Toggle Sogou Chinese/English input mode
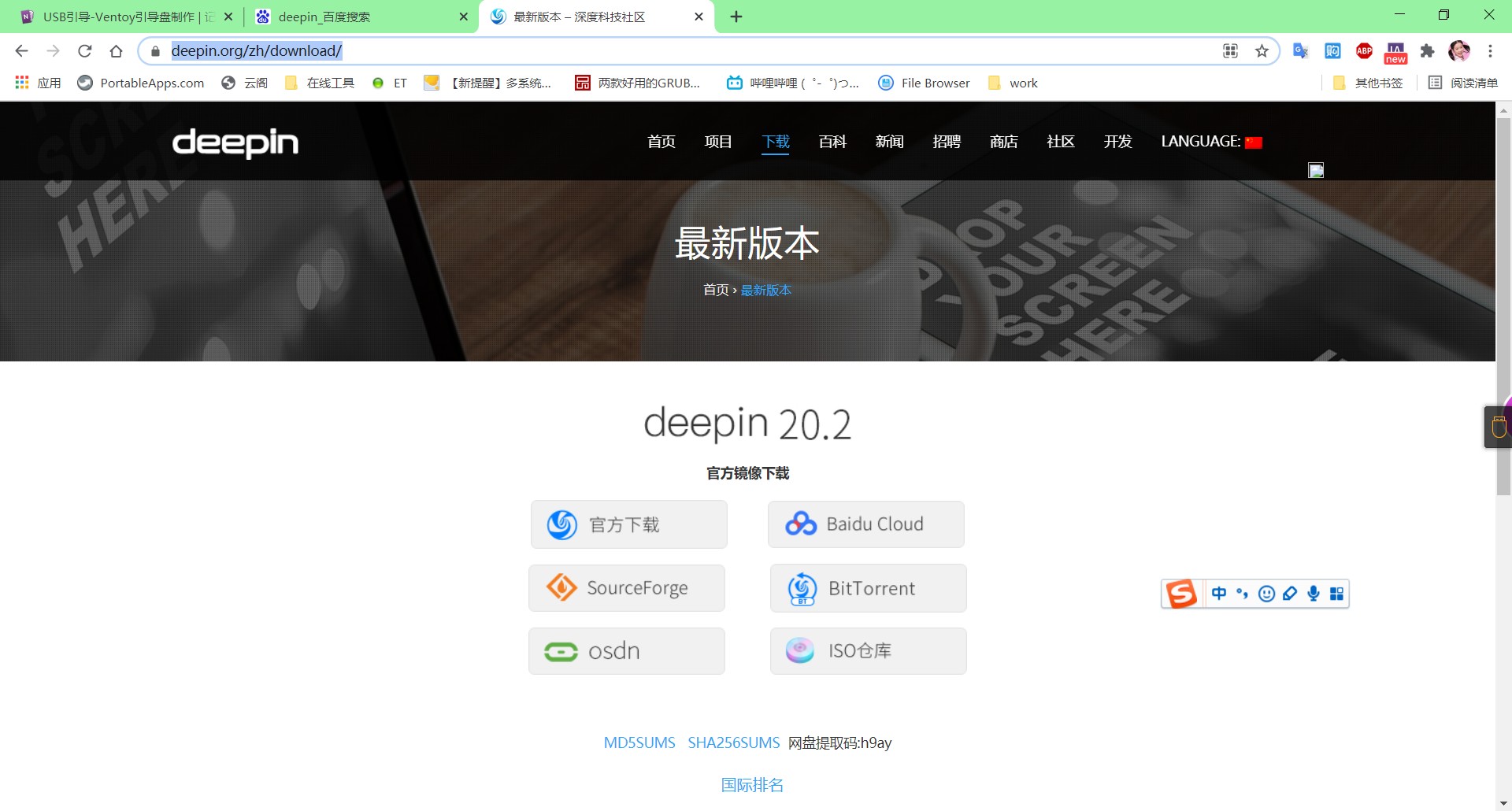This screenshot has width=1512, height=811. click(1219, 594)
